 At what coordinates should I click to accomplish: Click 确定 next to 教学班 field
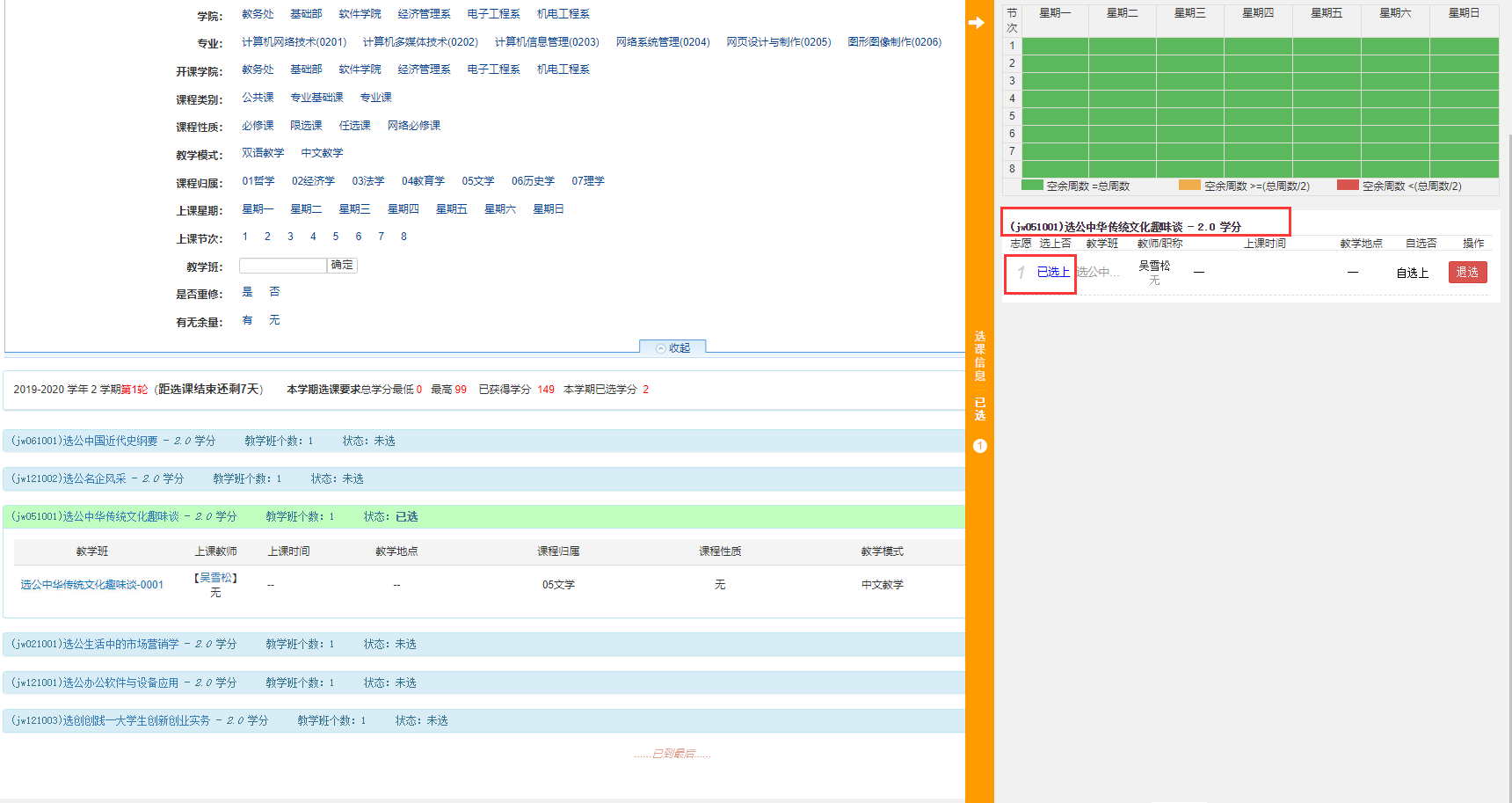(342, 265)
